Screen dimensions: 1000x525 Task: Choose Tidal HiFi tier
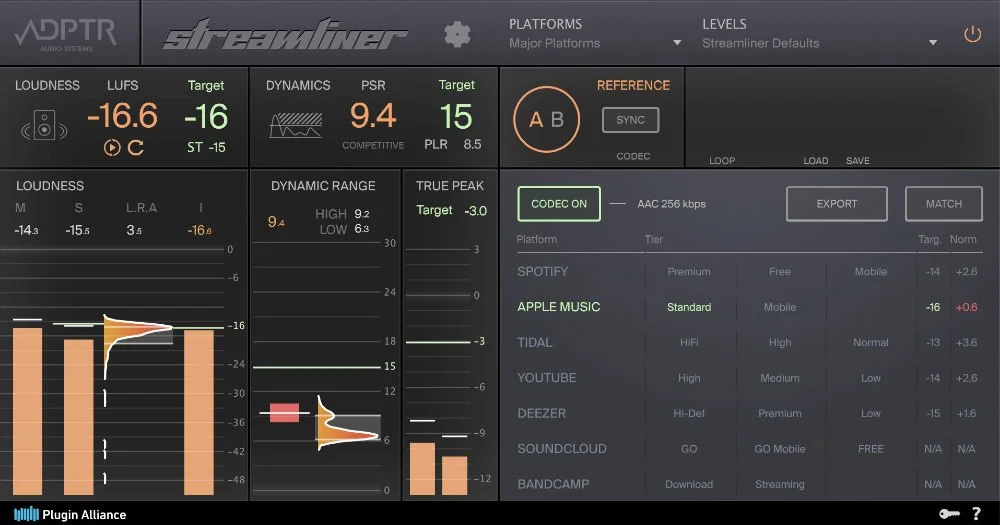689,343
